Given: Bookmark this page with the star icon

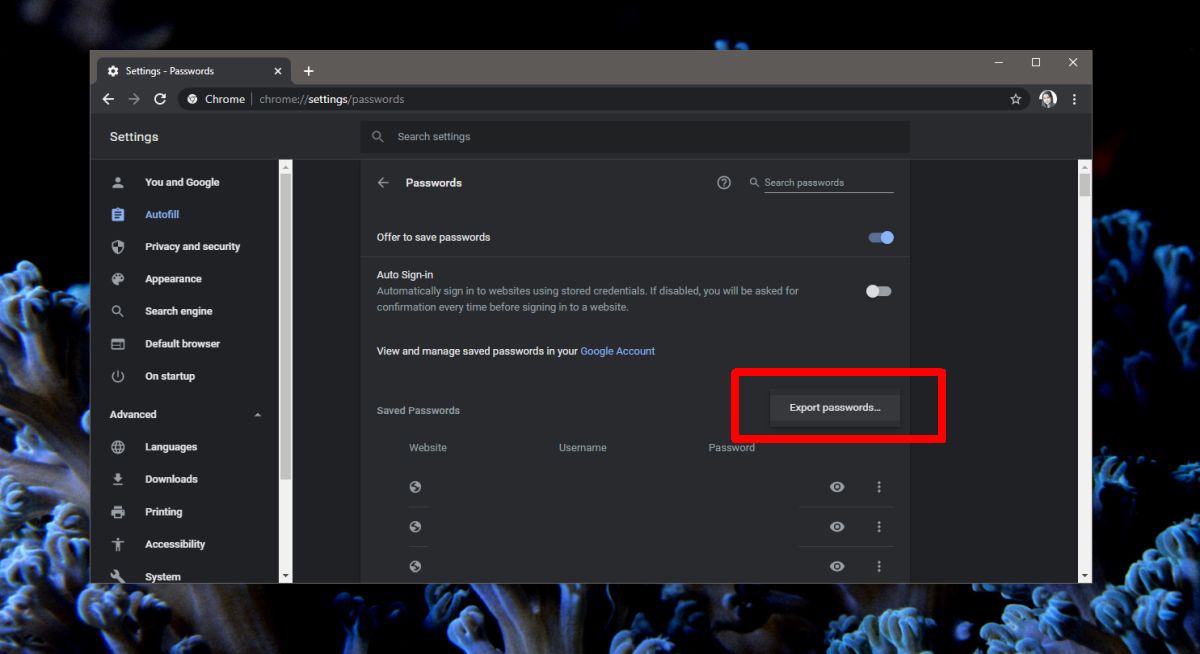Looking at the screenshot, I should [1015, 99].
